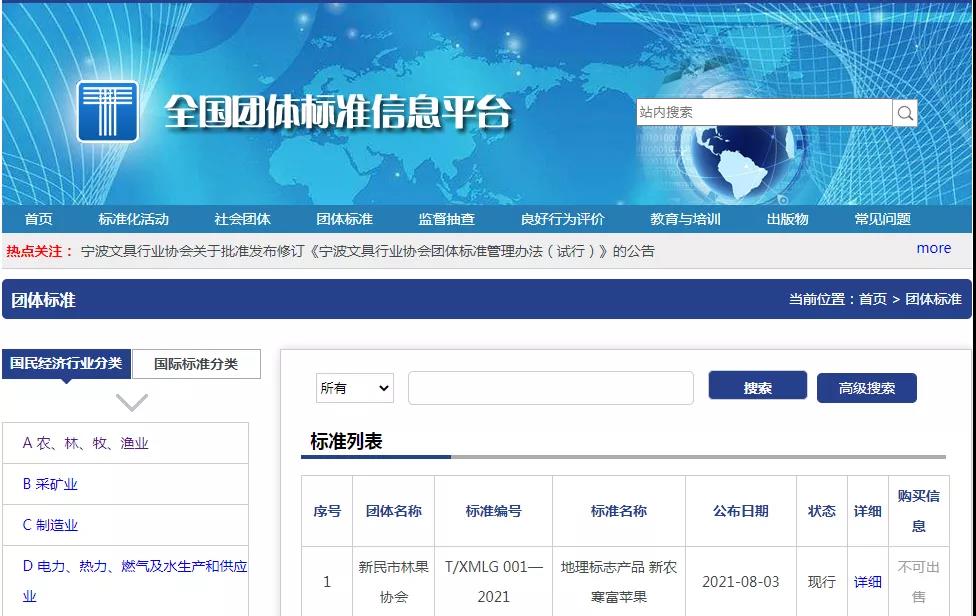Image resolution: width=976 pixels, height=616 pixels.
Task: Switch to 国际标准分类 tab
Action: pos(196,364)
